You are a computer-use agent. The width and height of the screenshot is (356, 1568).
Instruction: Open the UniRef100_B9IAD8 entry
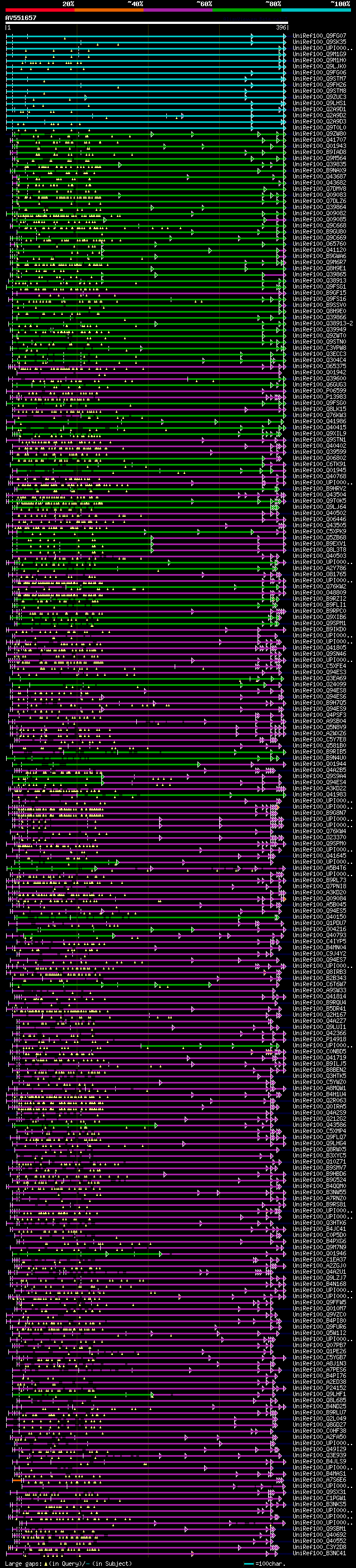point(319,152)
